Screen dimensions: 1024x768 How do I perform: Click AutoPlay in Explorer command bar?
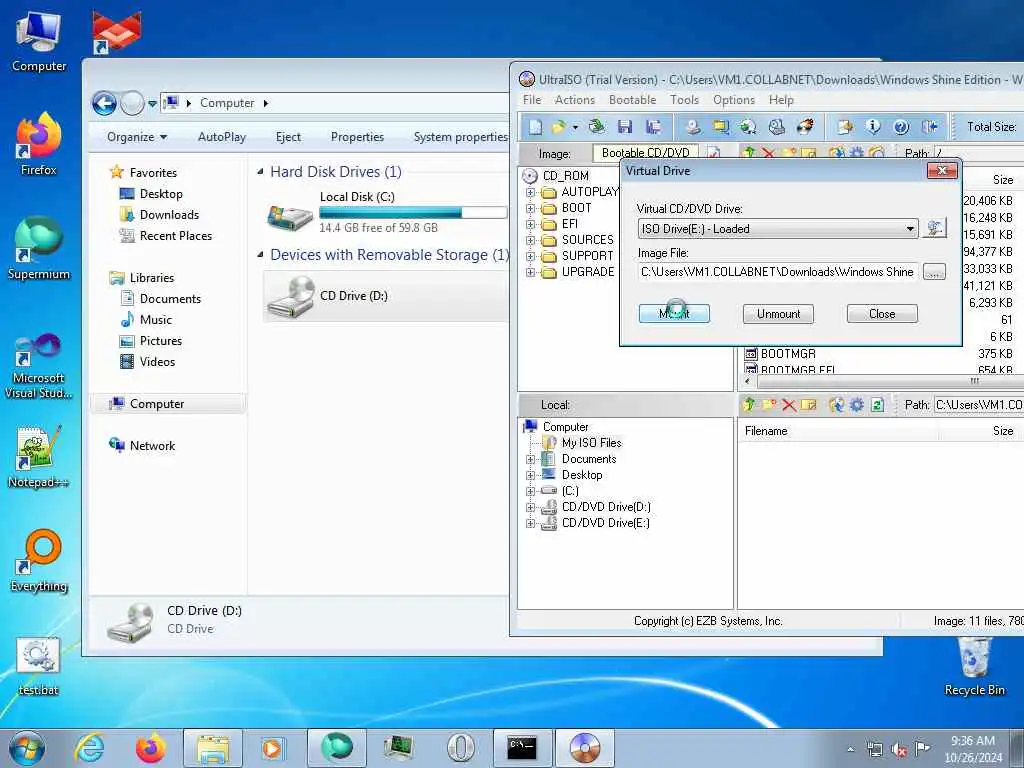pos(222,137)
